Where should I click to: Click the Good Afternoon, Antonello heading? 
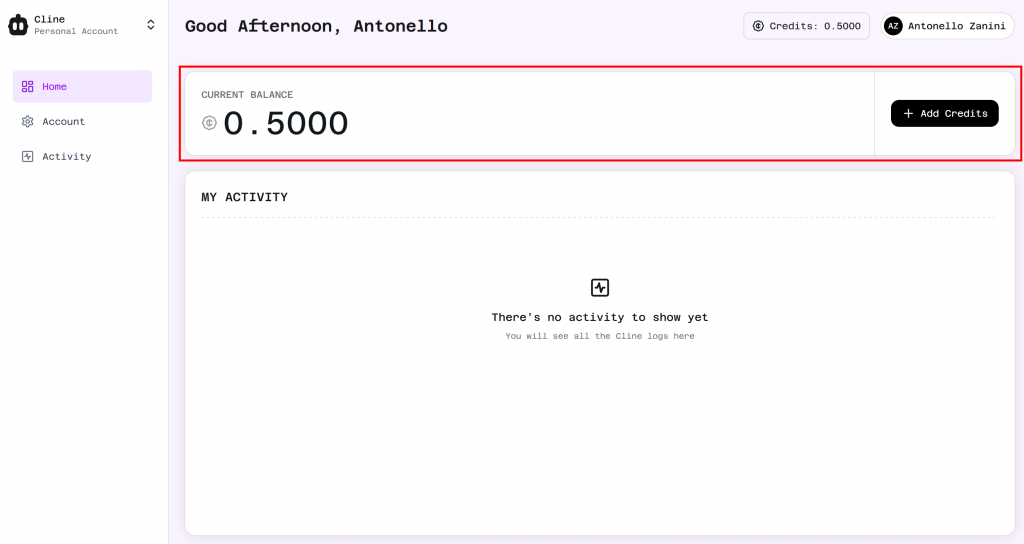coord(316,26)
